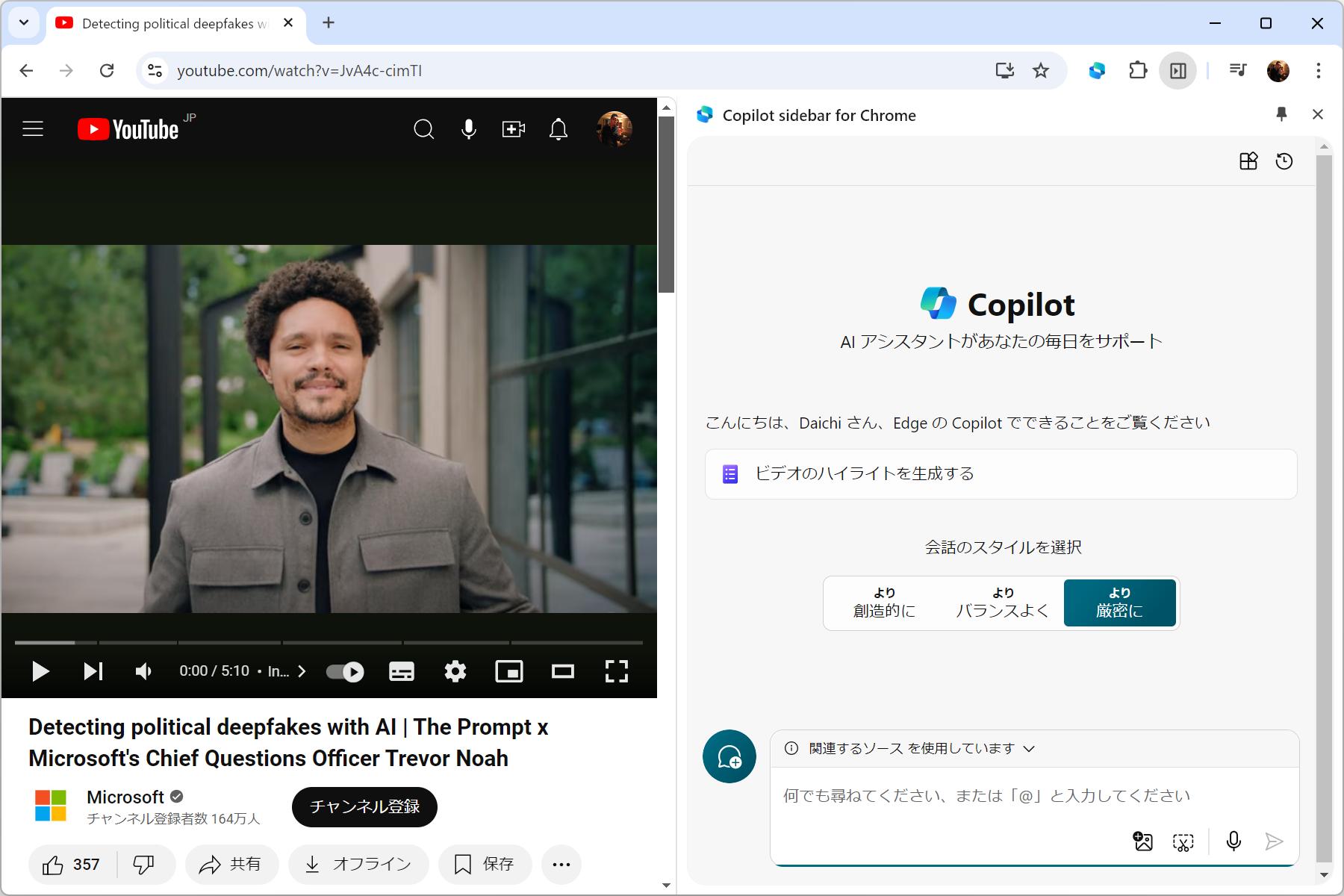Select より厳密に conversation style
The width and height of the screenshot is (1344, 896).
[x=1119, y=603]
